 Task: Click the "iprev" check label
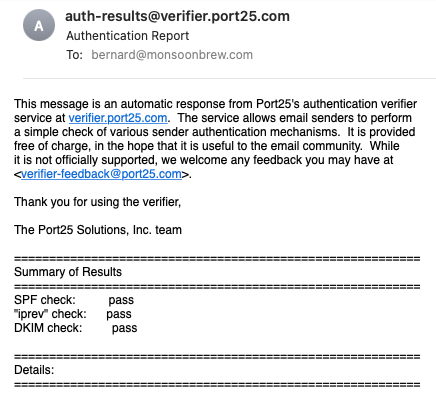pyautogui.click(x=50, y=314)
